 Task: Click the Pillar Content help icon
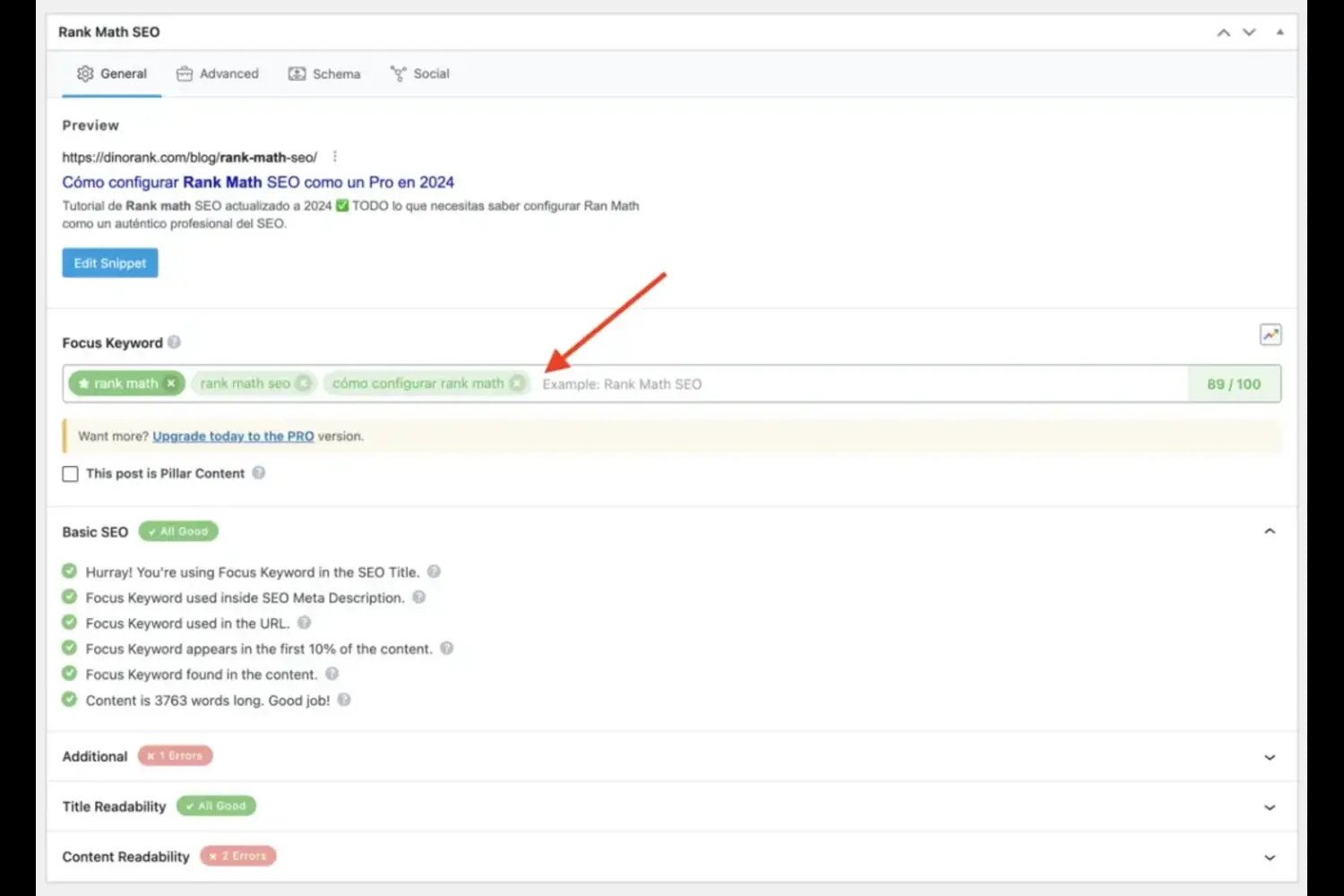click(258, 473)
